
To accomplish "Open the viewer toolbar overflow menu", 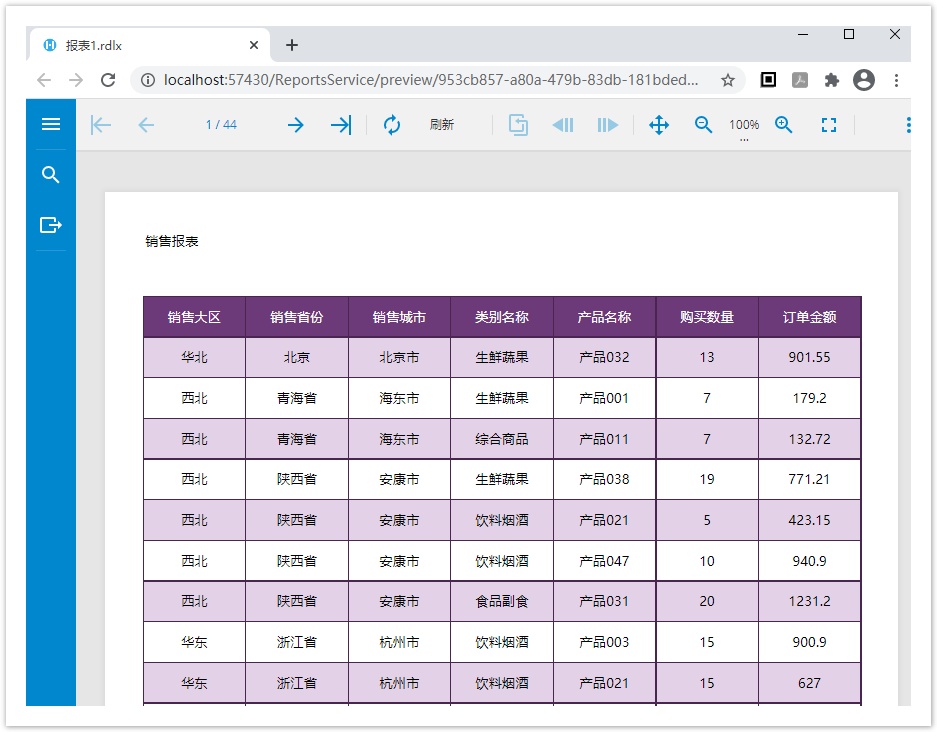I will pyautogui.click(x=908, y=125).
